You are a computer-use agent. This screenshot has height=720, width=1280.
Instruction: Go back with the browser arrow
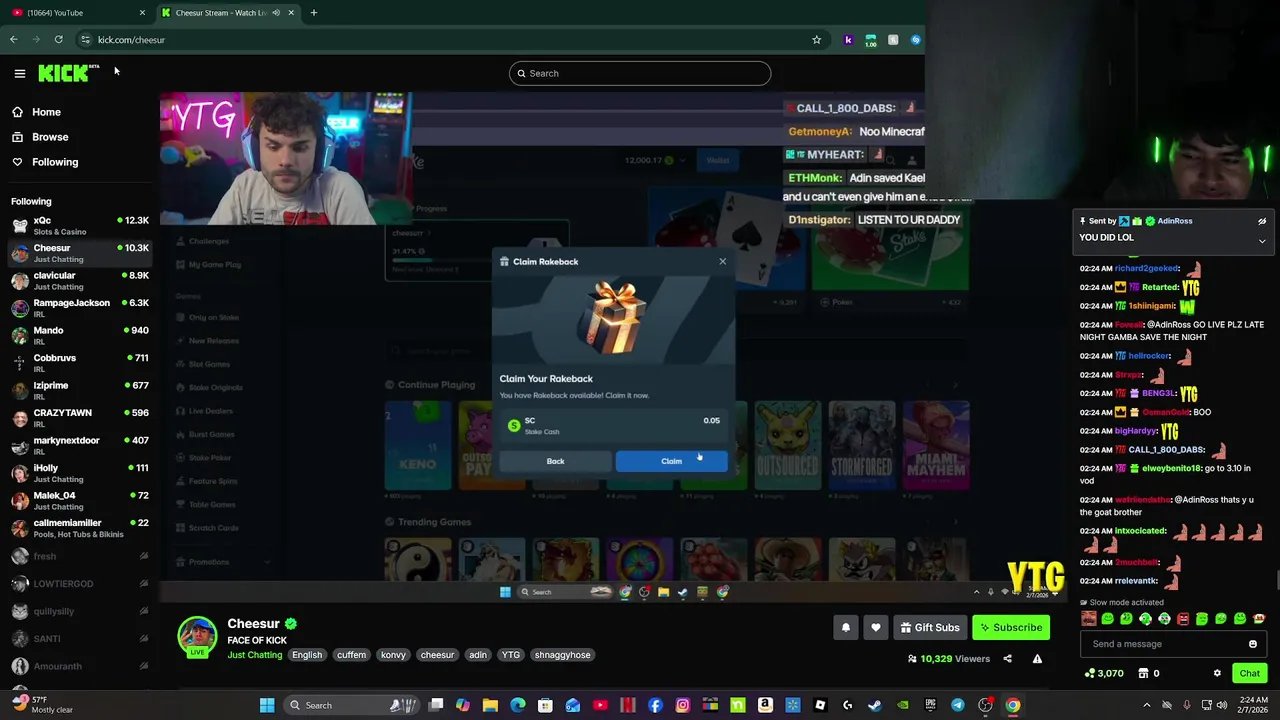click(13, 40)
